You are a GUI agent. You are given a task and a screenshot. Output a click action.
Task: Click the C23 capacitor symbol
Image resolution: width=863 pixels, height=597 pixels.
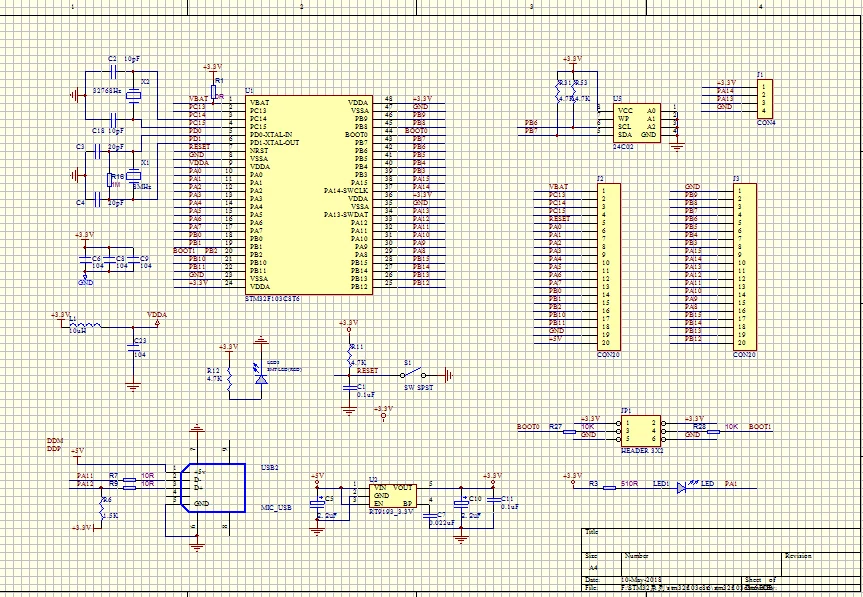click(133, 347)
